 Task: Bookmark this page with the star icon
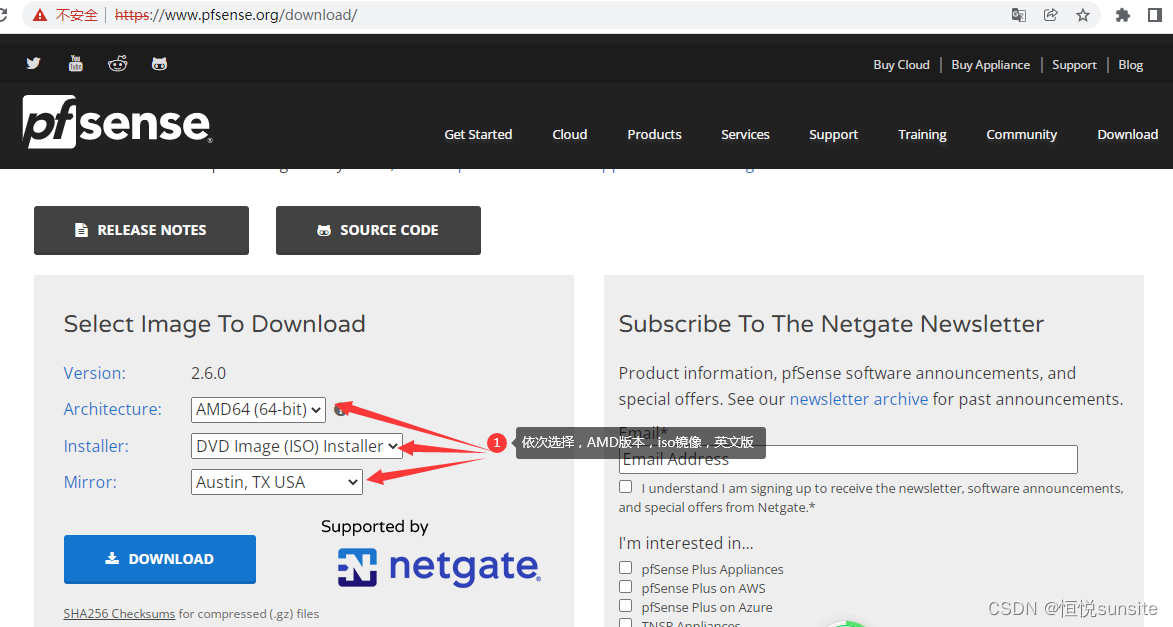pyautogui.click(x=1082, y=15)
